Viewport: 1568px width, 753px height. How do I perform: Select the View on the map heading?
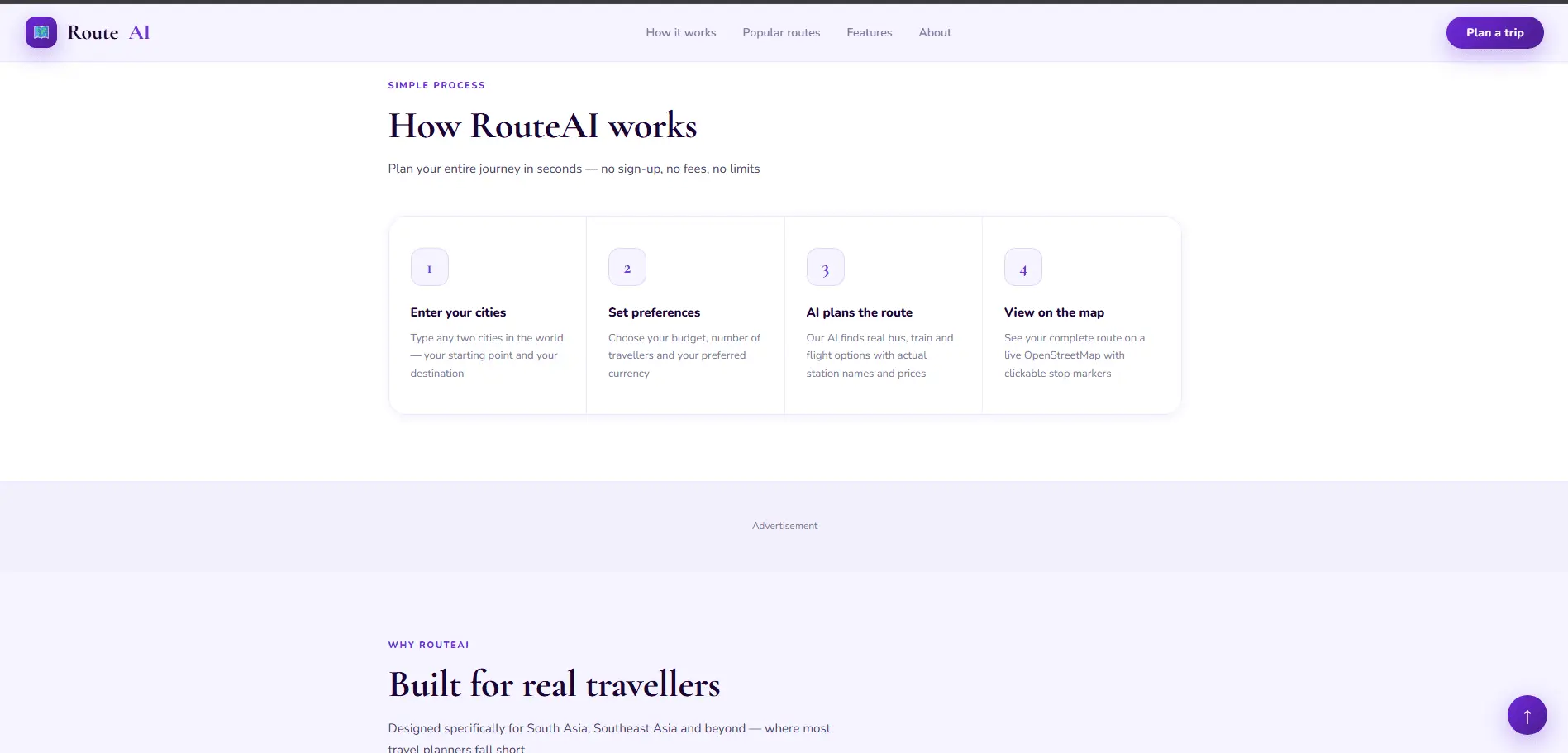(1054, 312)
